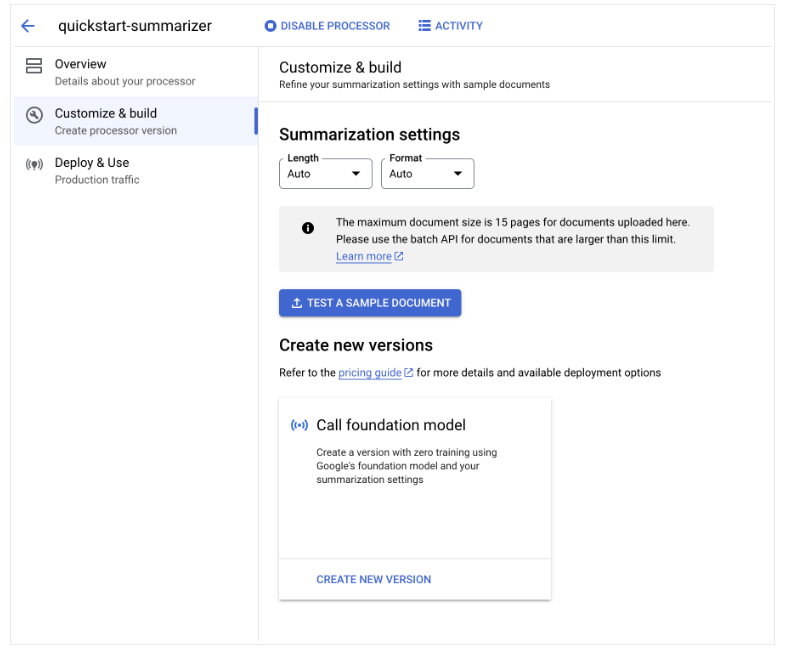Click Create New Version

(x=373, y=579)
